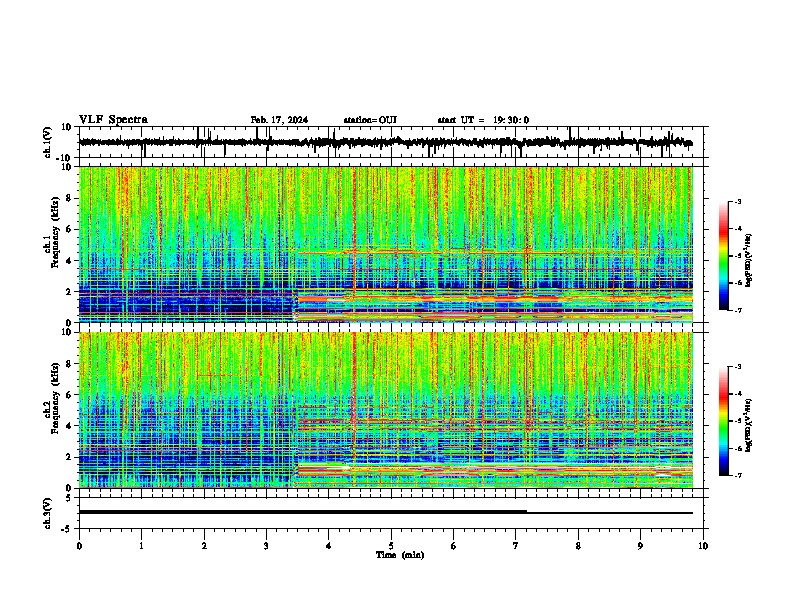This screenshot has height=612, width=792.
Task: Click the log(PSD) label beside ch.2 color bar
Action: (749, 426)
